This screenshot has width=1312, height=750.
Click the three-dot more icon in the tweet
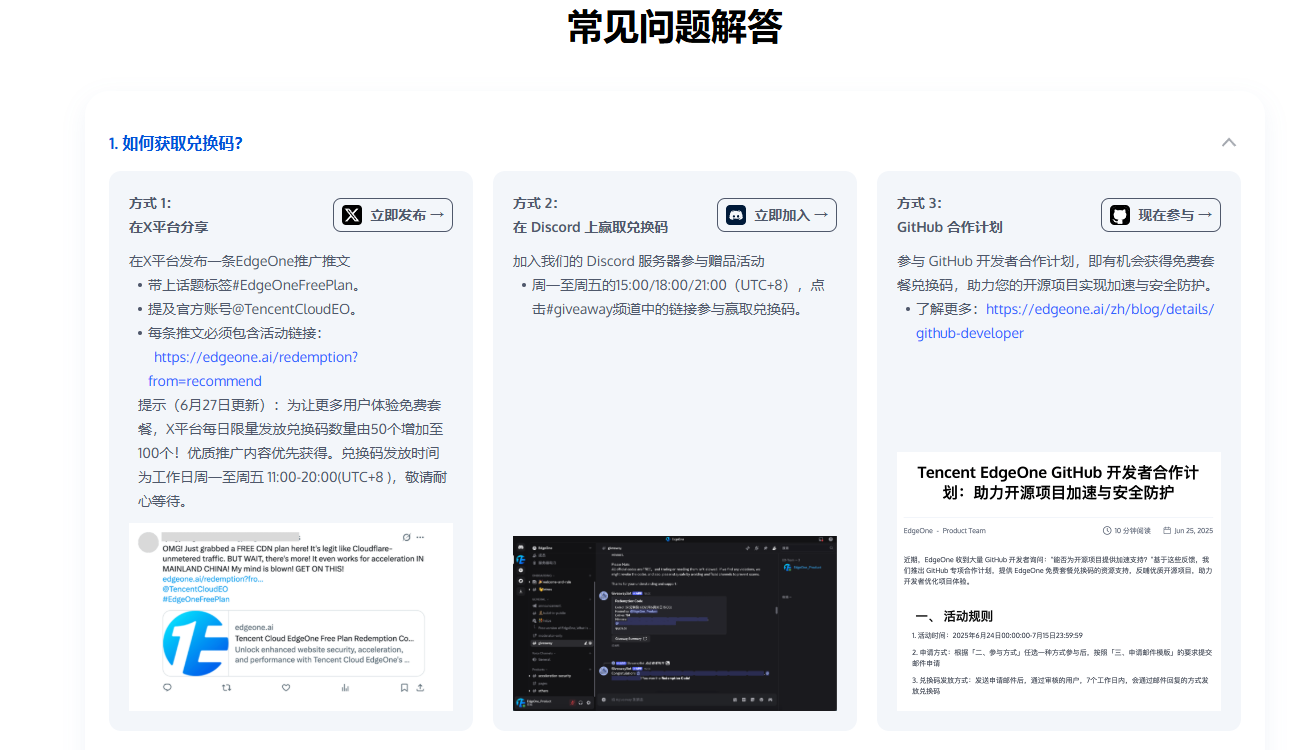pos(420,537)
